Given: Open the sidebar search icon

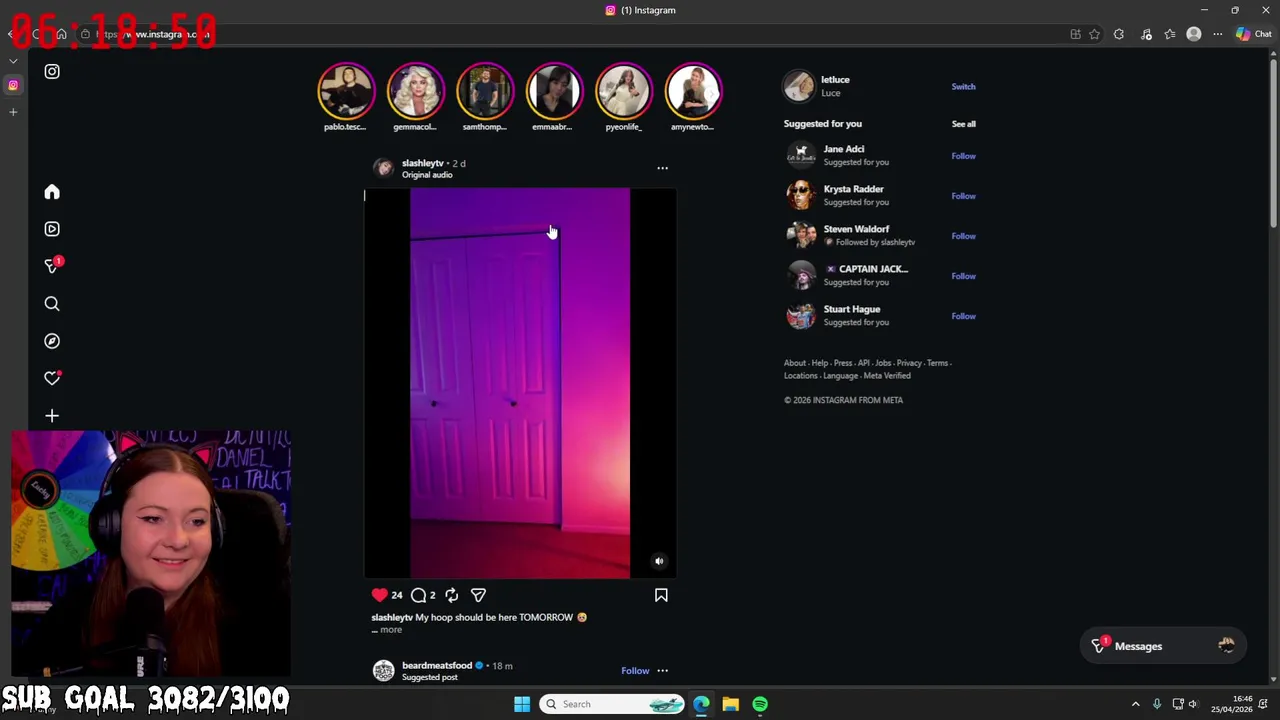Looking at the screenshot, I should pos(52,304).
